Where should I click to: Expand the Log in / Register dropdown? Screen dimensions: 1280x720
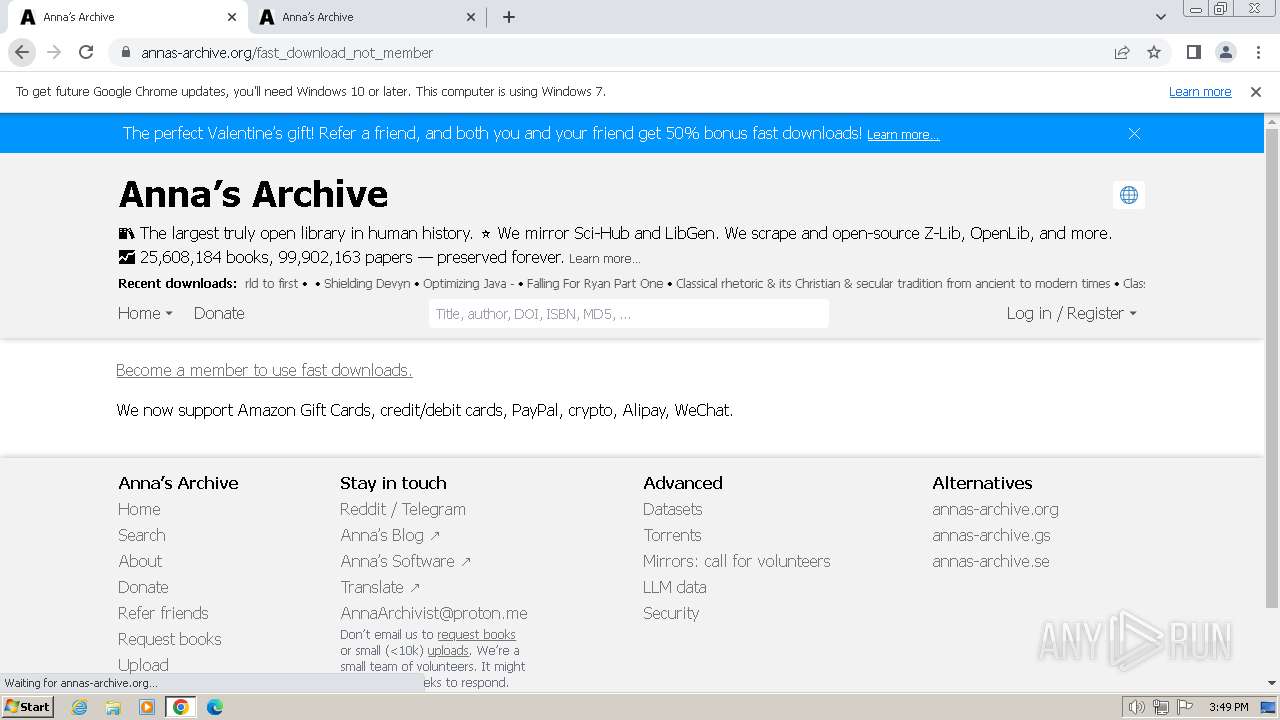(1071, 313)
